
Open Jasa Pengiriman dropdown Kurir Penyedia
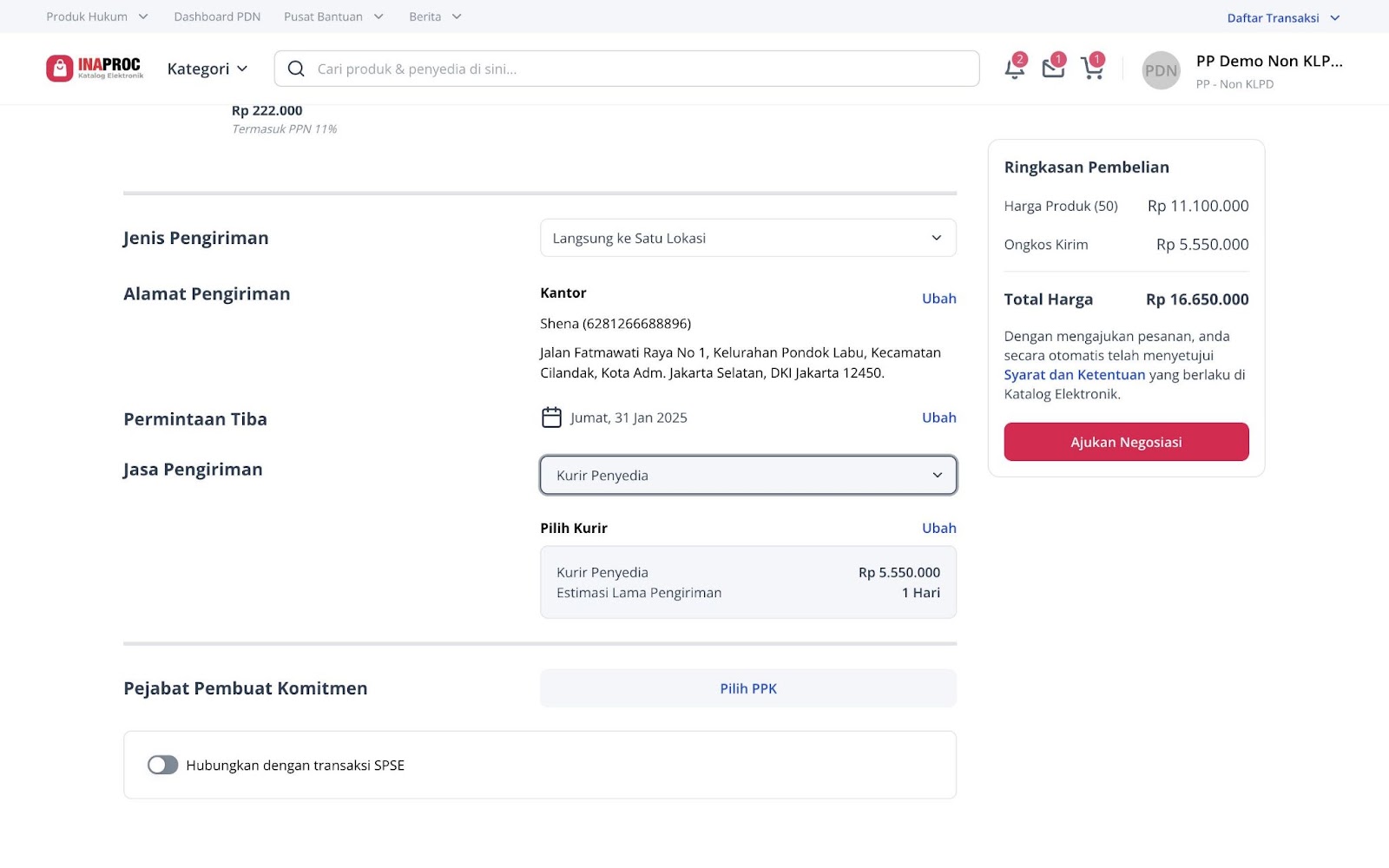click(748, 476)
